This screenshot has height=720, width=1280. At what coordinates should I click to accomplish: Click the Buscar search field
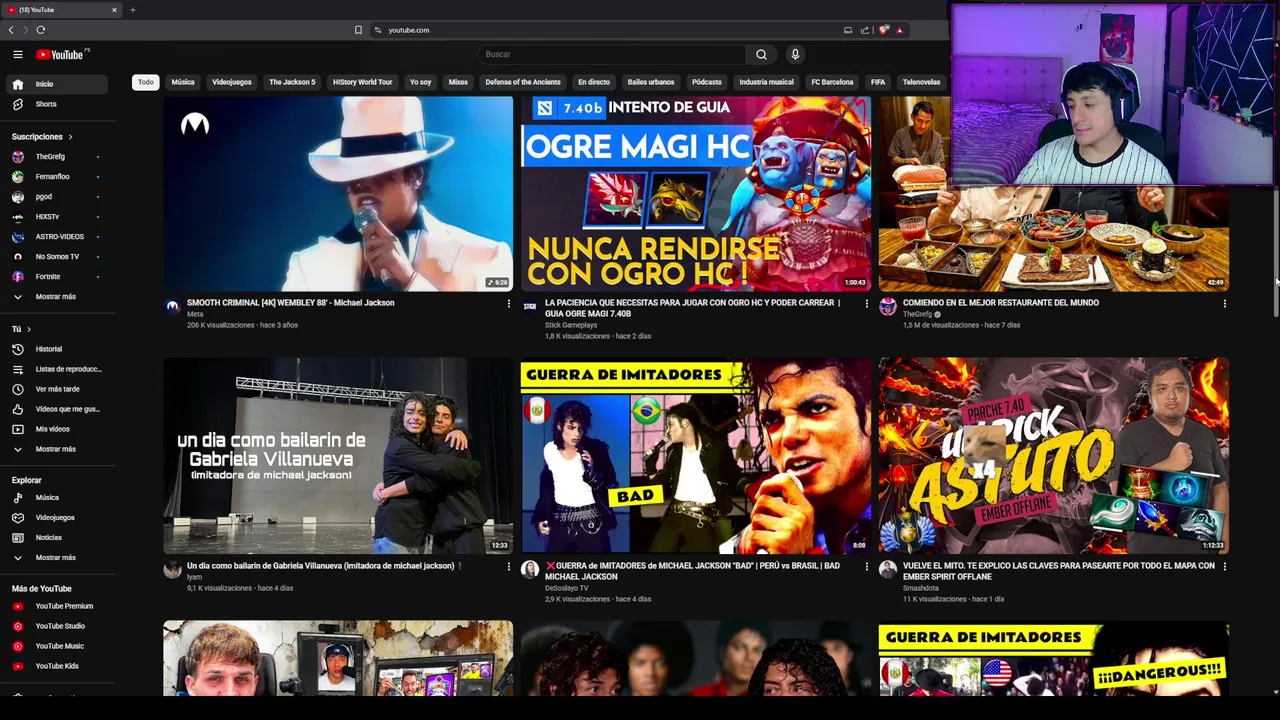tap(611, 54)
